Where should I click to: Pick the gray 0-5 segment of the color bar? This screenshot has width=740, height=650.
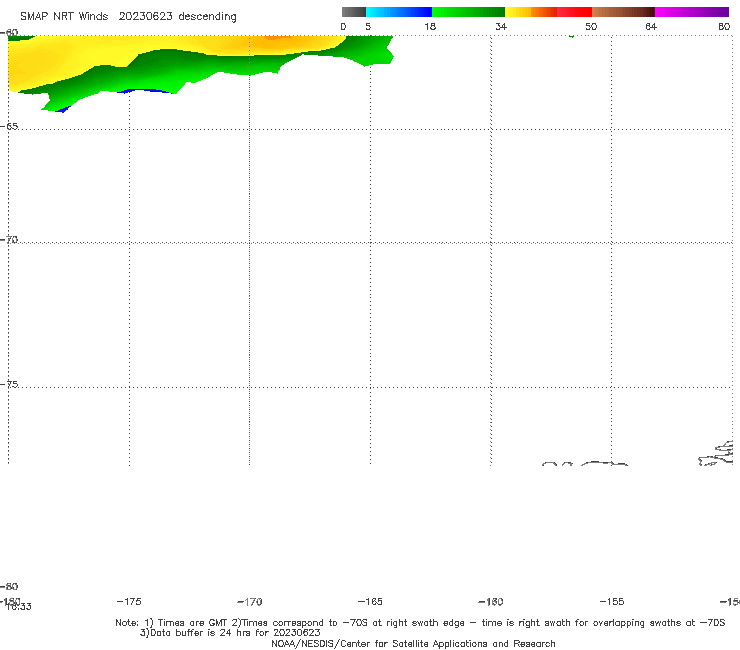coord(353,12)
